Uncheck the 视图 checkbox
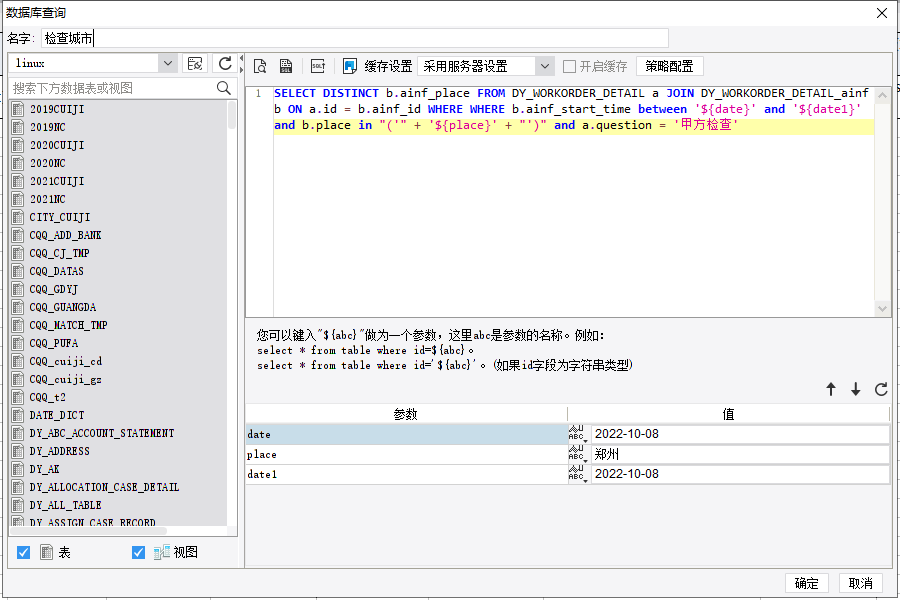Image resolution: width=900 pixels, height=600 pixels. [138, 552]
